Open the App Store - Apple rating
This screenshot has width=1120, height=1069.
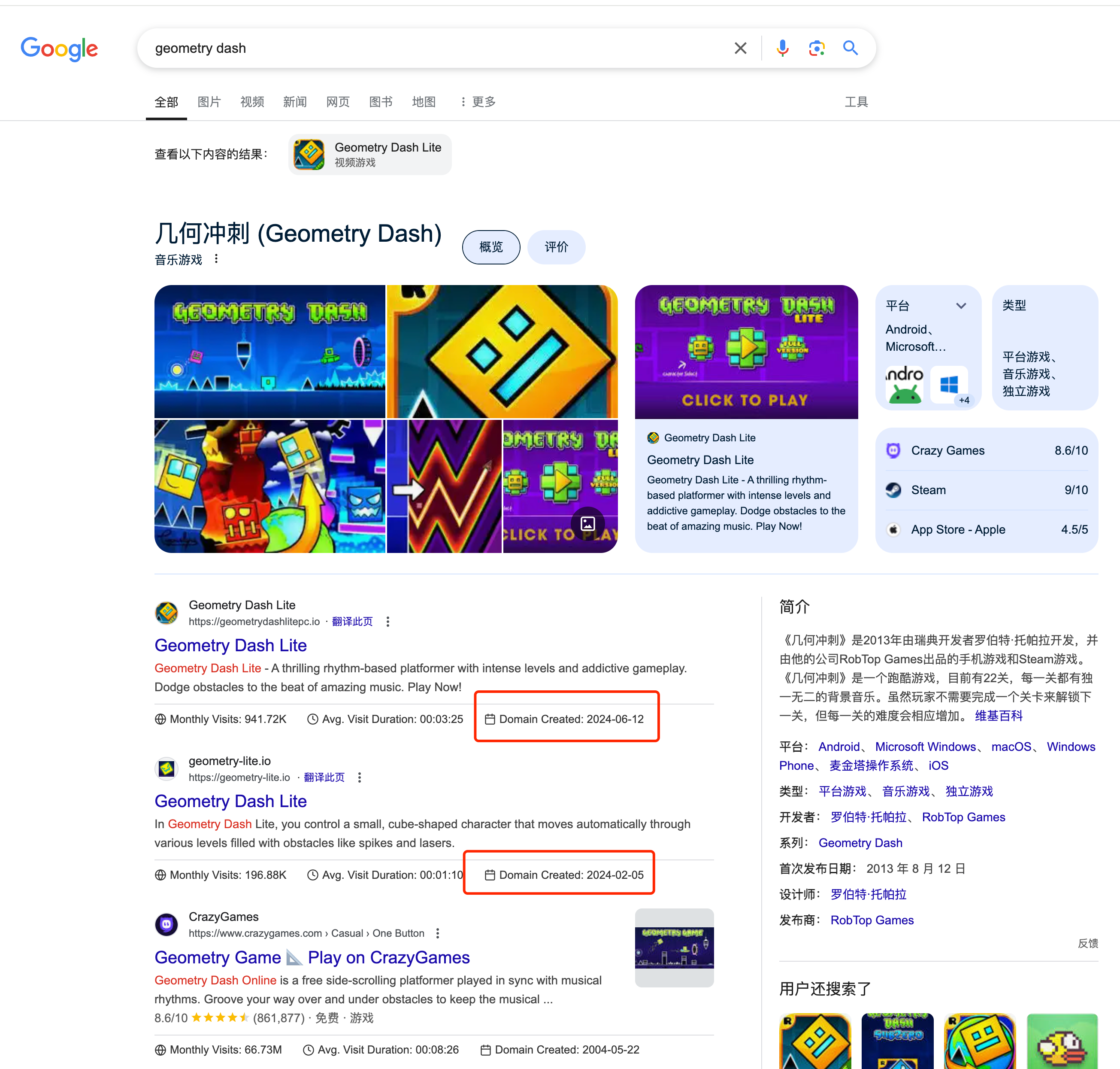[x=987, y=529]
